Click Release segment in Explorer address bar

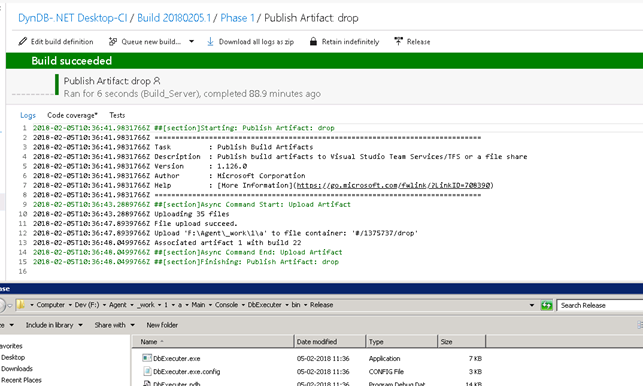322,305
